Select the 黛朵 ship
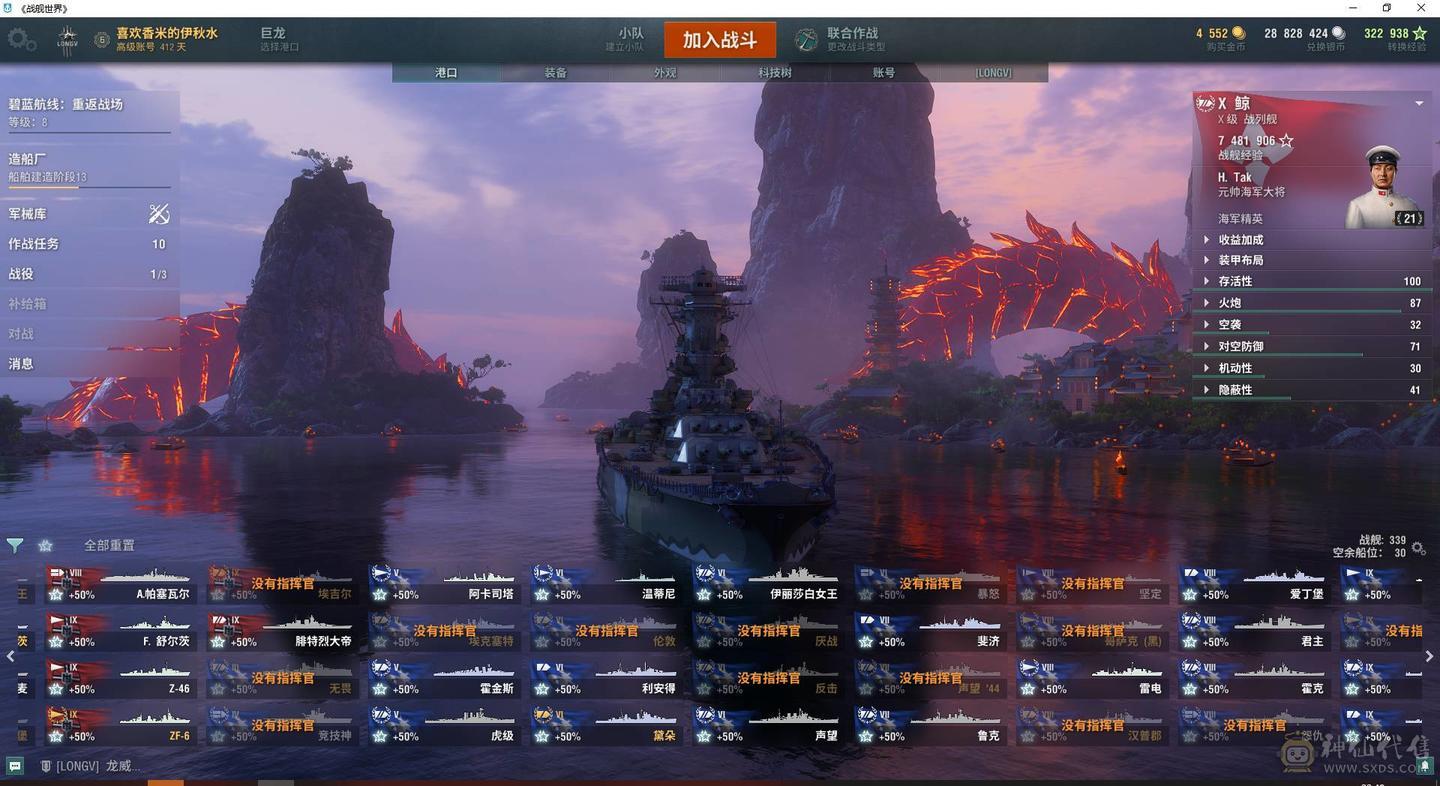Image resolution: width=1440 pixels, height=786 pixels. coord(605,725)
